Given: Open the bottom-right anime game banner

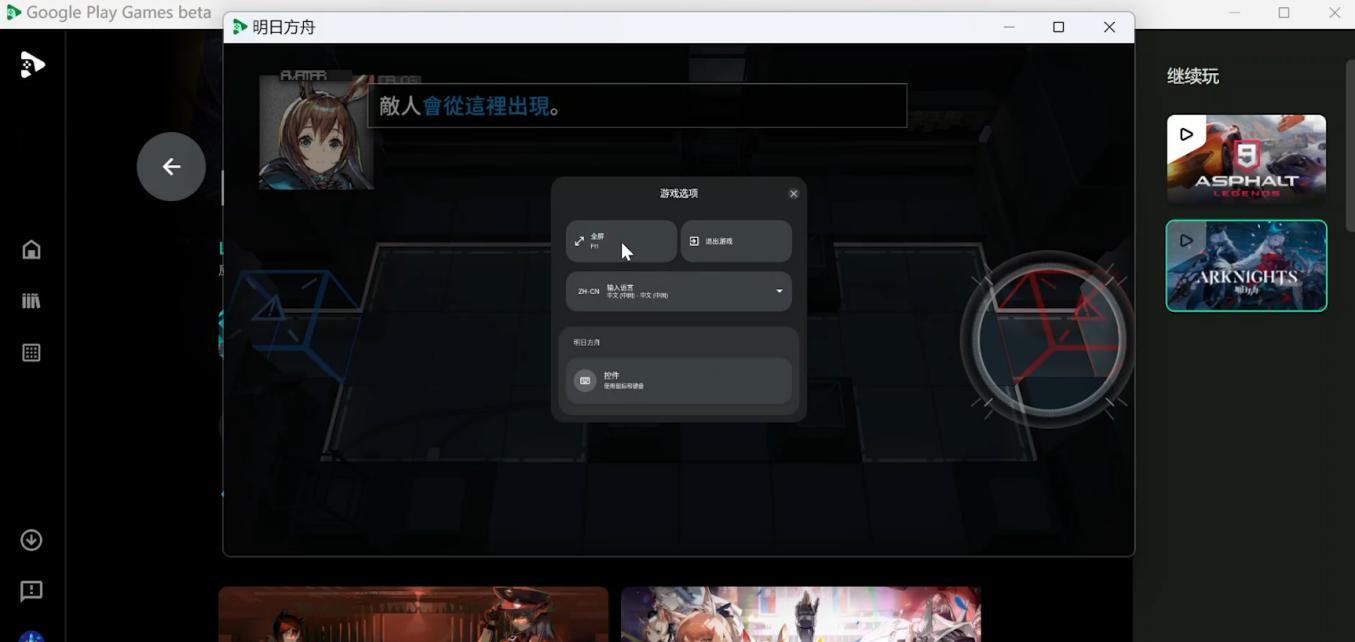Looking at the screenshot, I should pyautogui.click(x=800, y=614).
